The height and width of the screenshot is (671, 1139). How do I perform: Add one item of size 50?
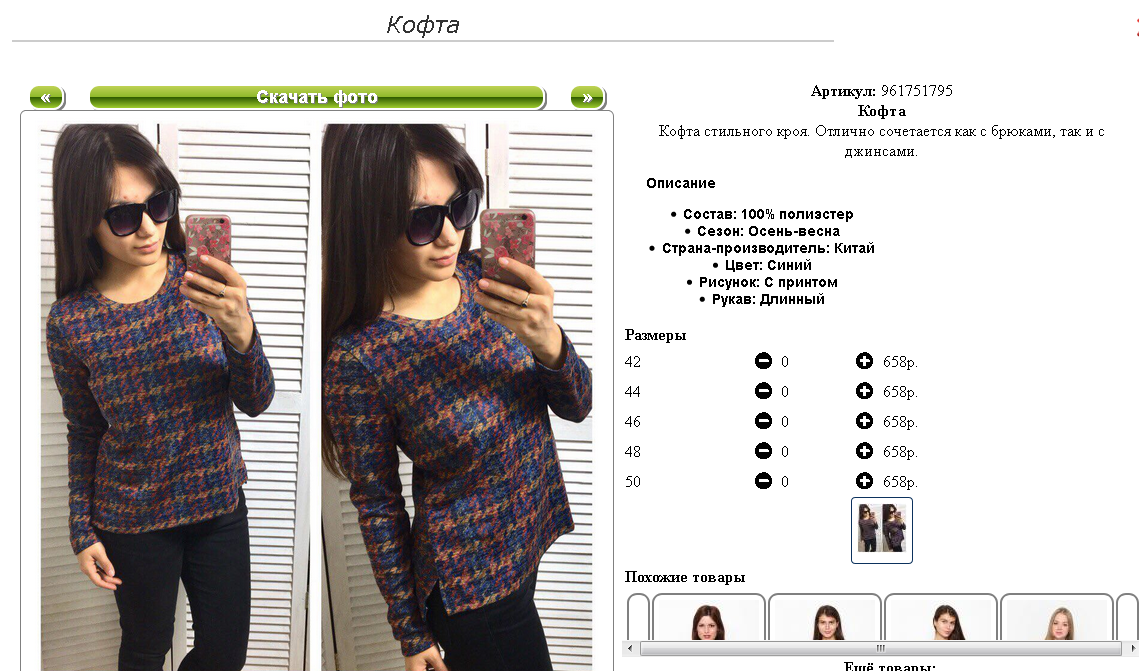tap(864, 481)
